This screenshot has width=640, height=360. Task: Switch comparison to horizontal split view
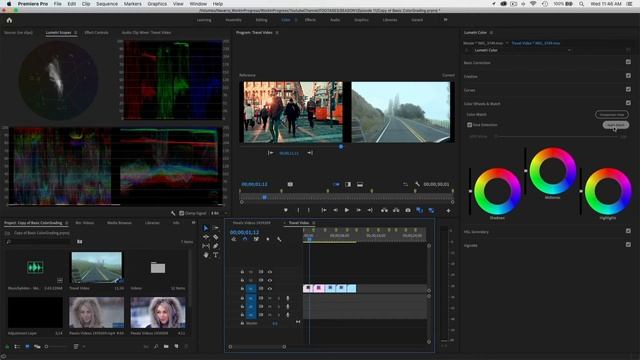pos(360,184)
